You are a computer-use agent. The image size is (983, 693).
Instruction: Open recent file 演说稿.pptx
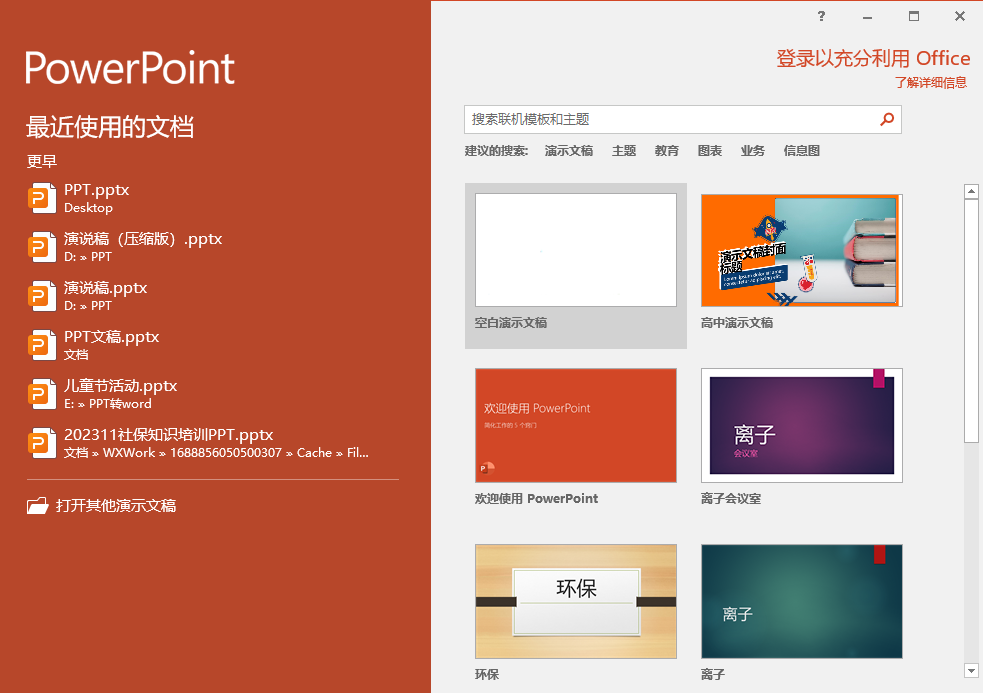213,295
